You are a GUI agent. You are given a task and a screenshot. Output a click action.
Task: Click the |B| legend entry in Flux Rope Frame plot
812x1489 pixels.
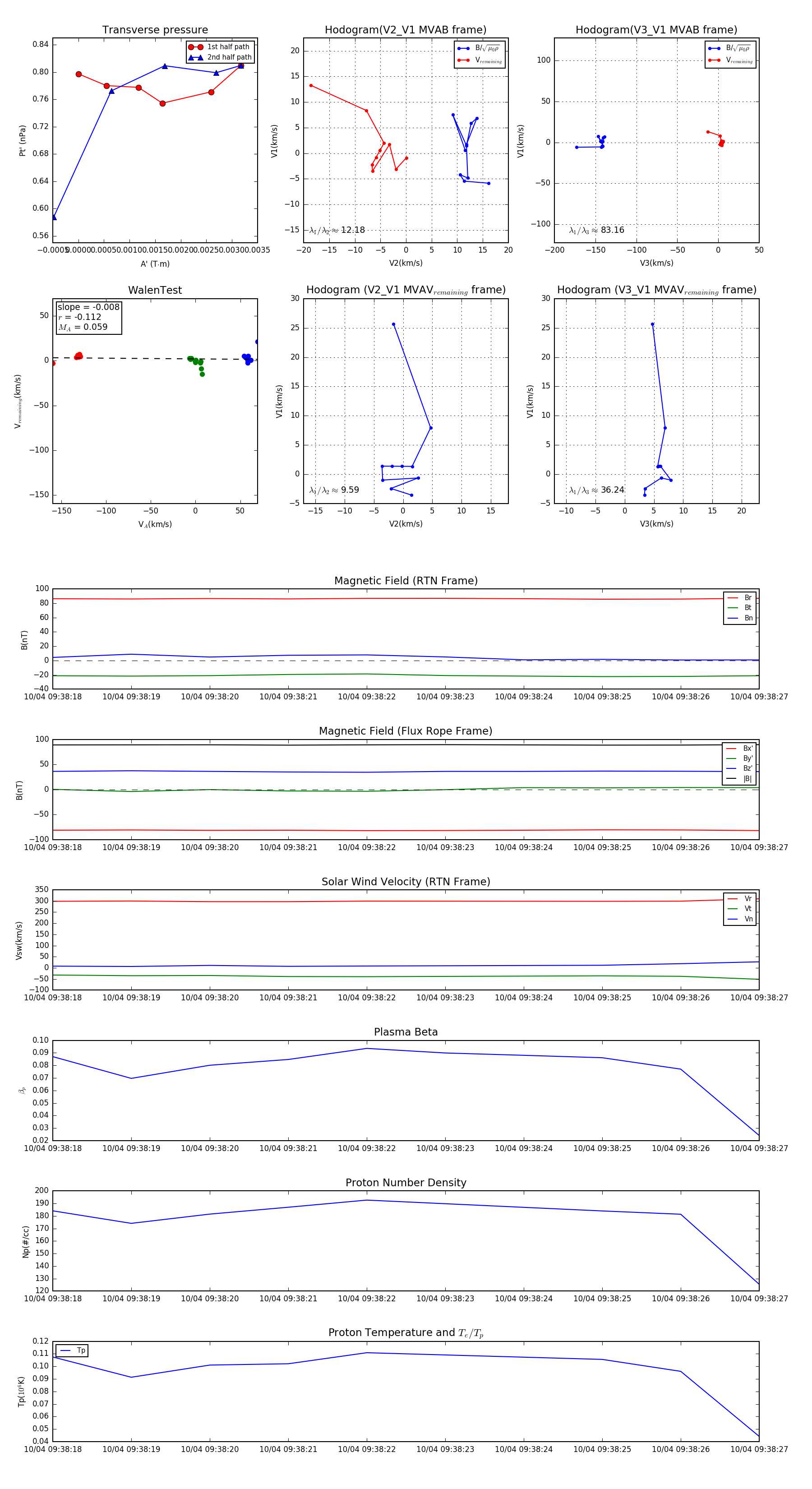tap(739, 779)
